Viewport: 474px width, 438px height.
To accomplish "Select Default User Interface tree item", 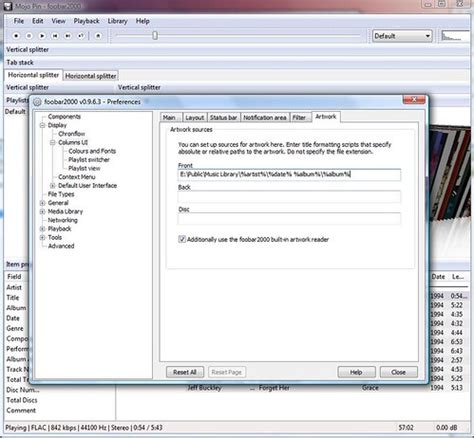I will (87, 186).
